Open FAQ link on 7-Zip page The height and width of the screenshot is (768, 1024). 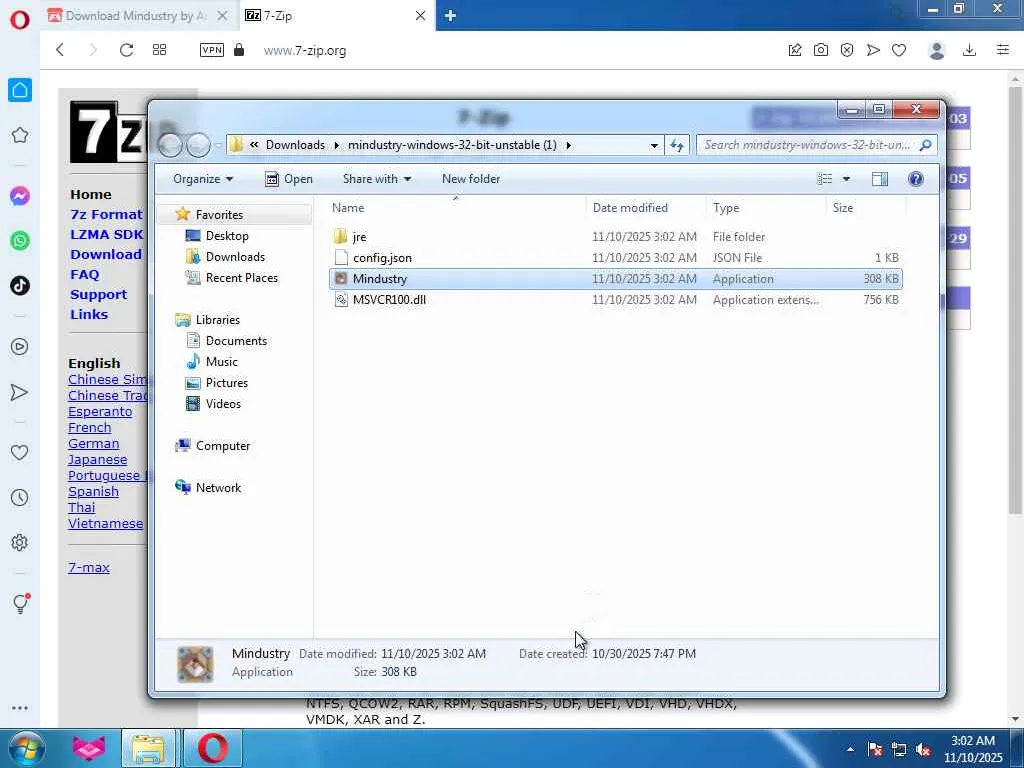pyautogui.click(x=85, y=275)
